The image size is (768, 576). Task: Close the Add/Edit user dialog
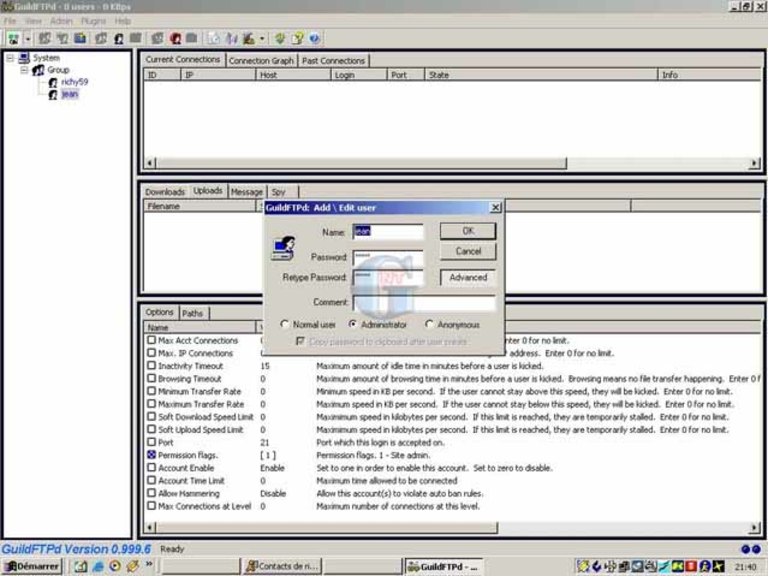click(x=495, y=208)
